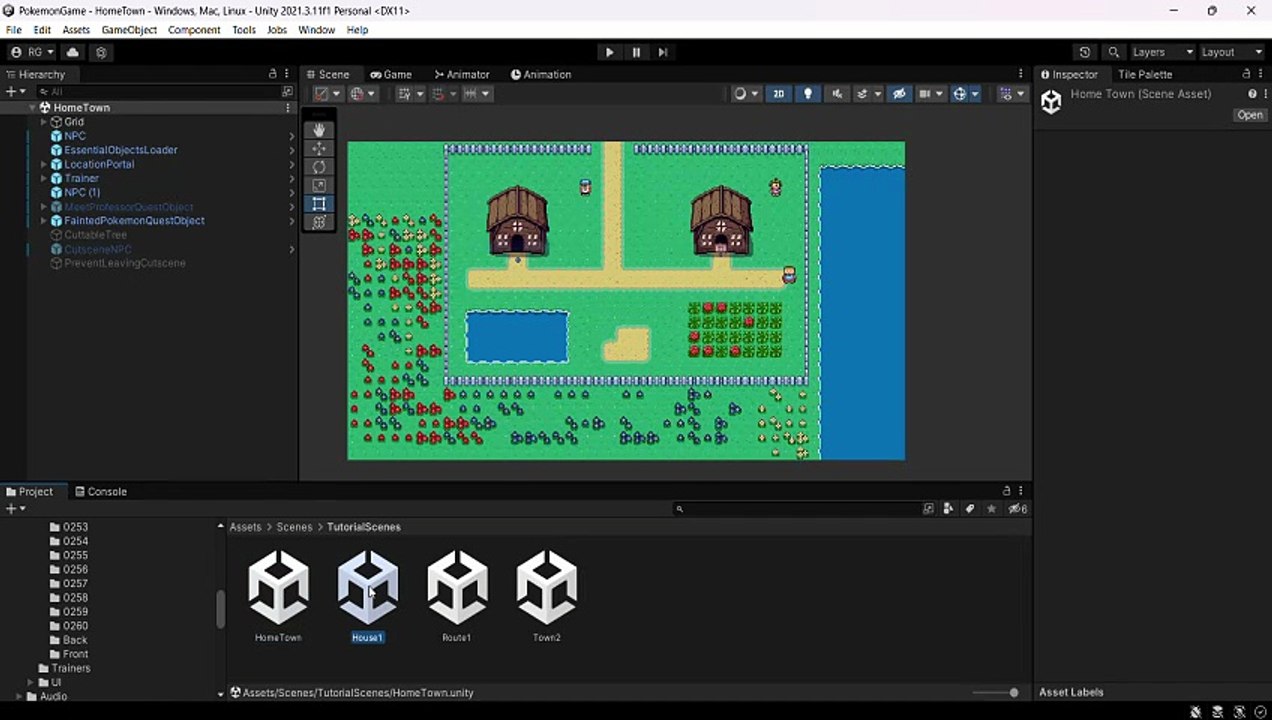Click favorites star icon in Project
The image size is (1272, 720).
991,509
